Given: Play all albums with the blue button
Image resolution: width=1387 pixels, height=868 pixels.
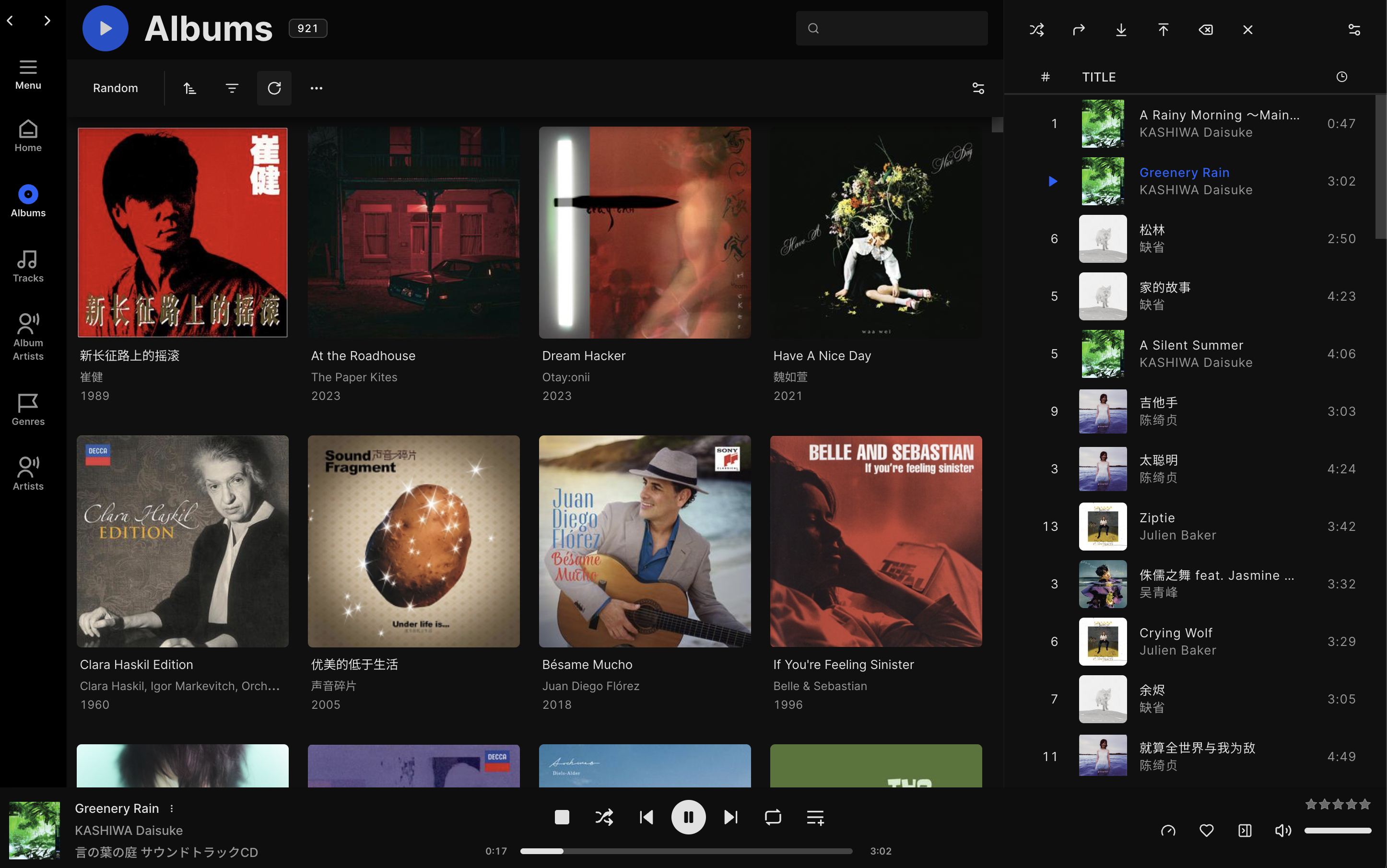Looking at the screenshot, I should point(105,28).
